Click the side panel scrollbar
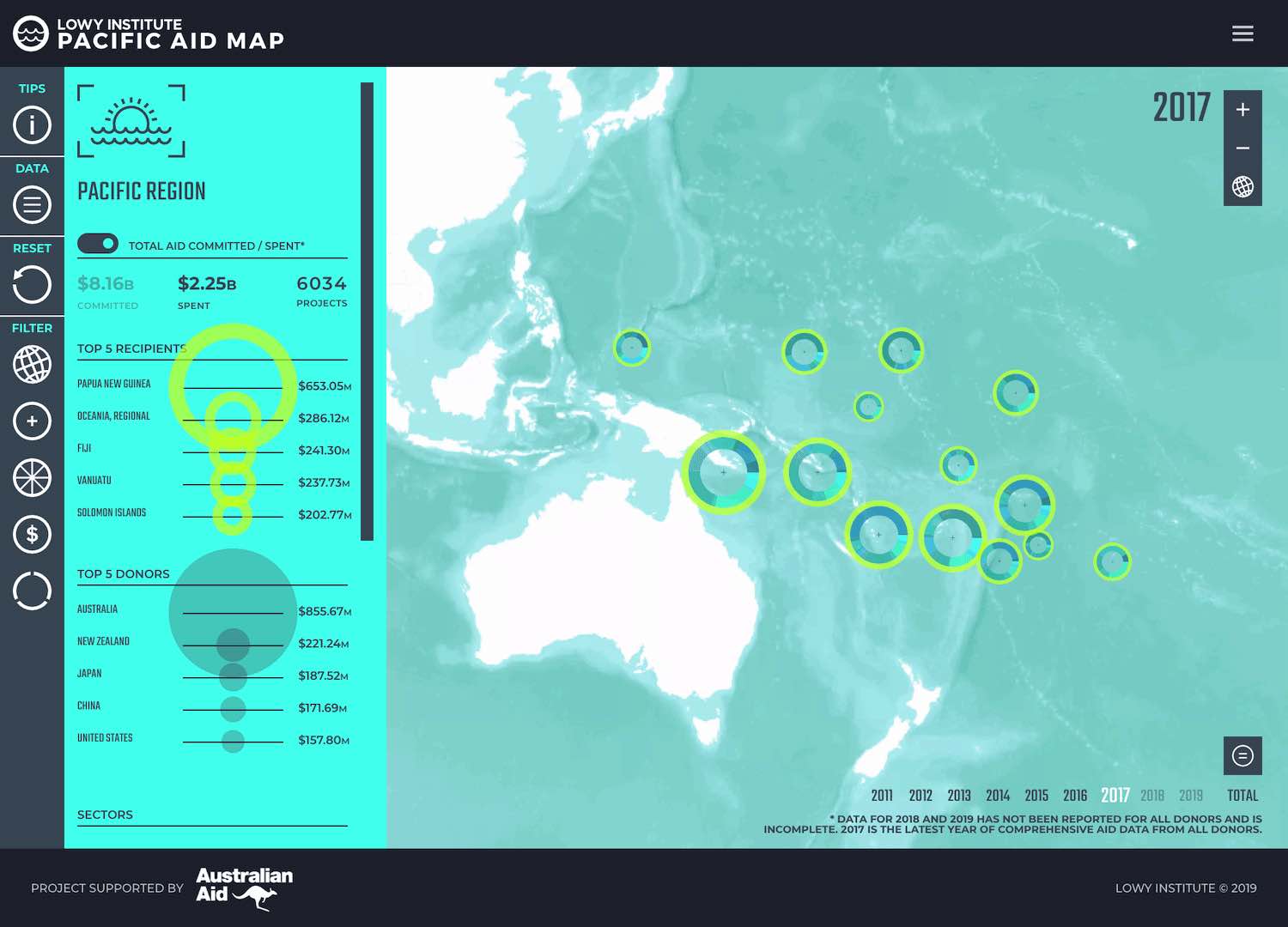The image size is (1288, 927). (367, 311)
